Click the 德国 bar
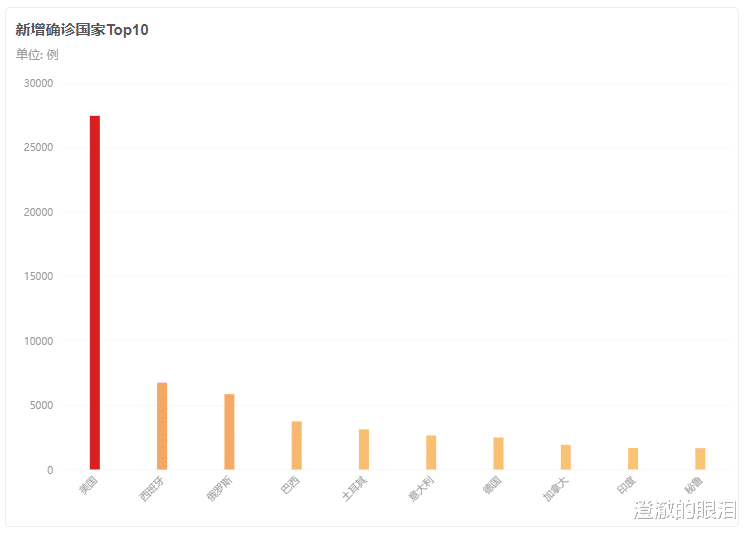 coord(498,453)
